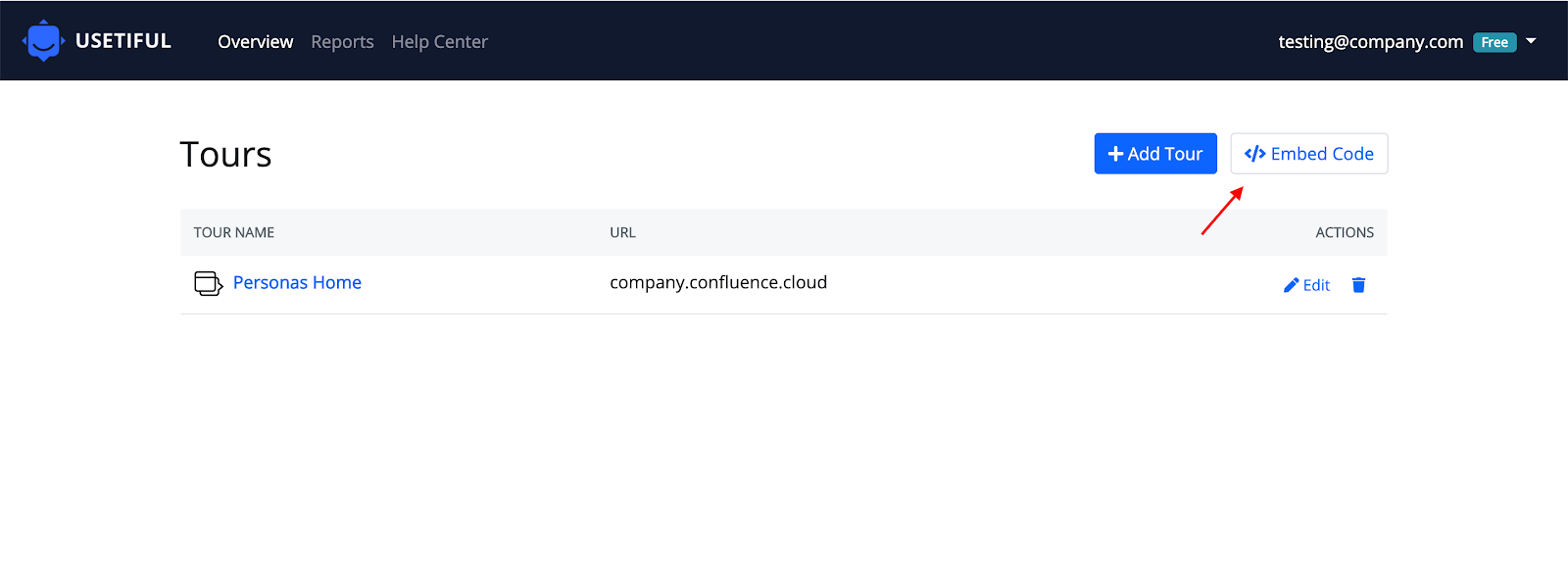Open the Help Center
The height and width of the screenshot is (577, 1568).
point(439,42)
